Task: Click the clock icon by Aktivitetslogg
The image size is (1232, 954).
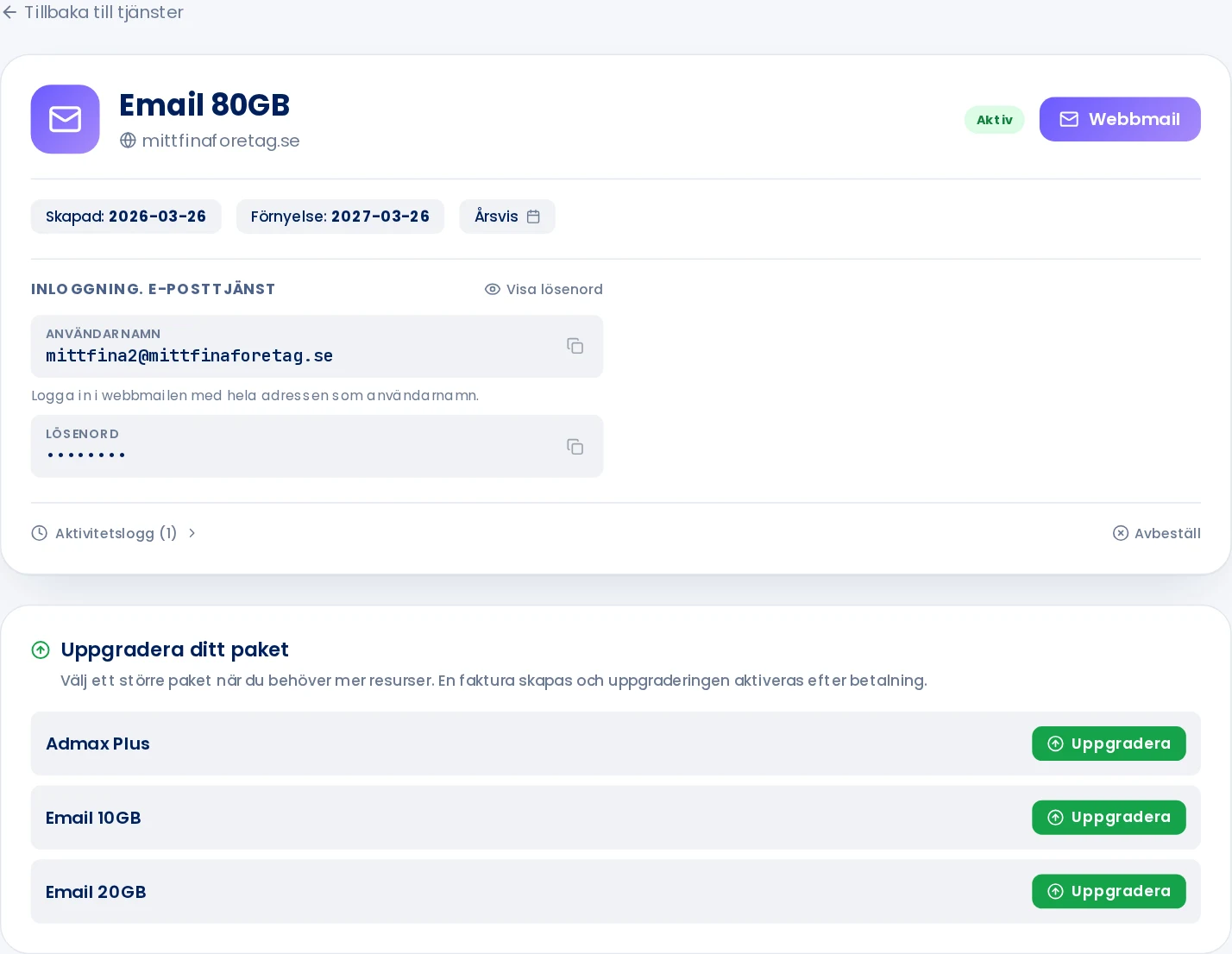Action: pos(40,533)
